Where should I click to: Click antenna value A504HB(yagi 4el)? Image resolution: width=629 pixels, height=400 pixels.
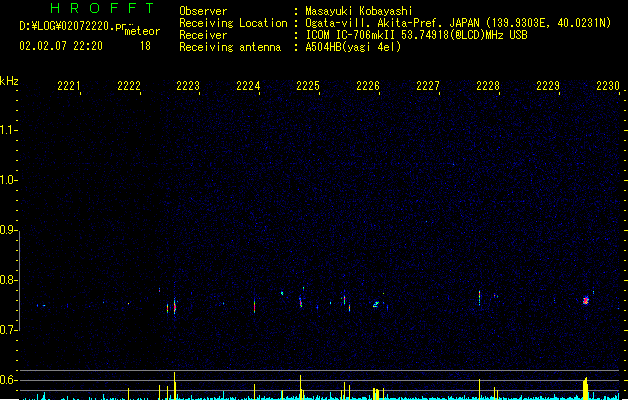click(353, 47)
